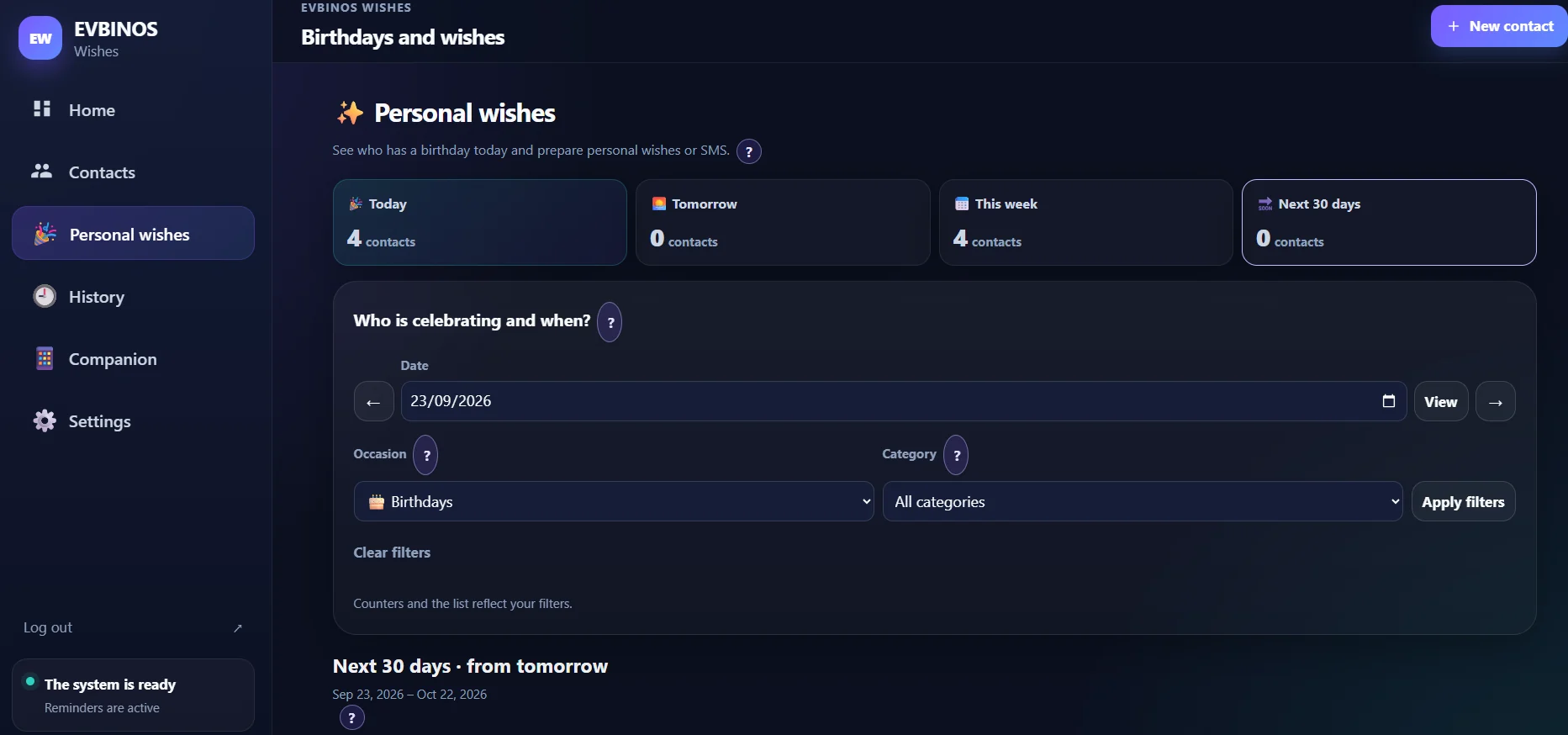Click Apply filters

[x=1463, y=501]
